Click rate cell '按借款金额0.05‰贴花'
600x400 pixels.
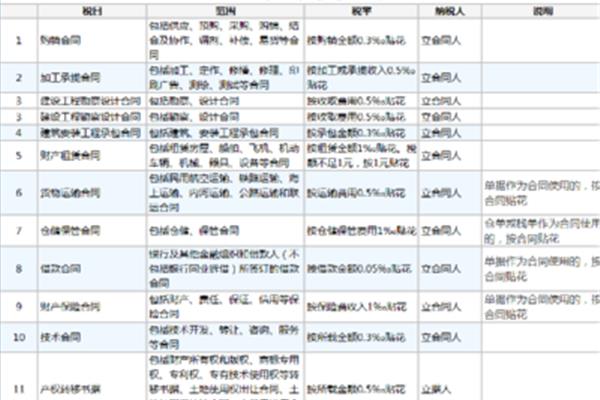click(x=359, y=268)
